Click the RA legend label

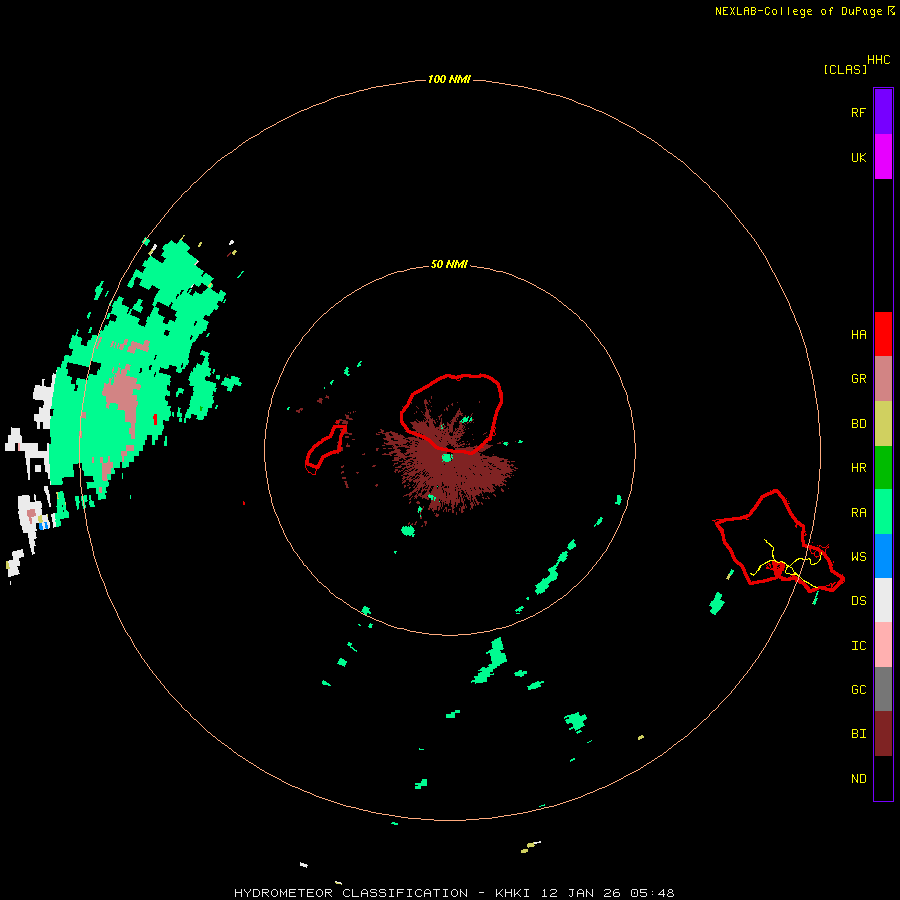(x=858, y=513)
